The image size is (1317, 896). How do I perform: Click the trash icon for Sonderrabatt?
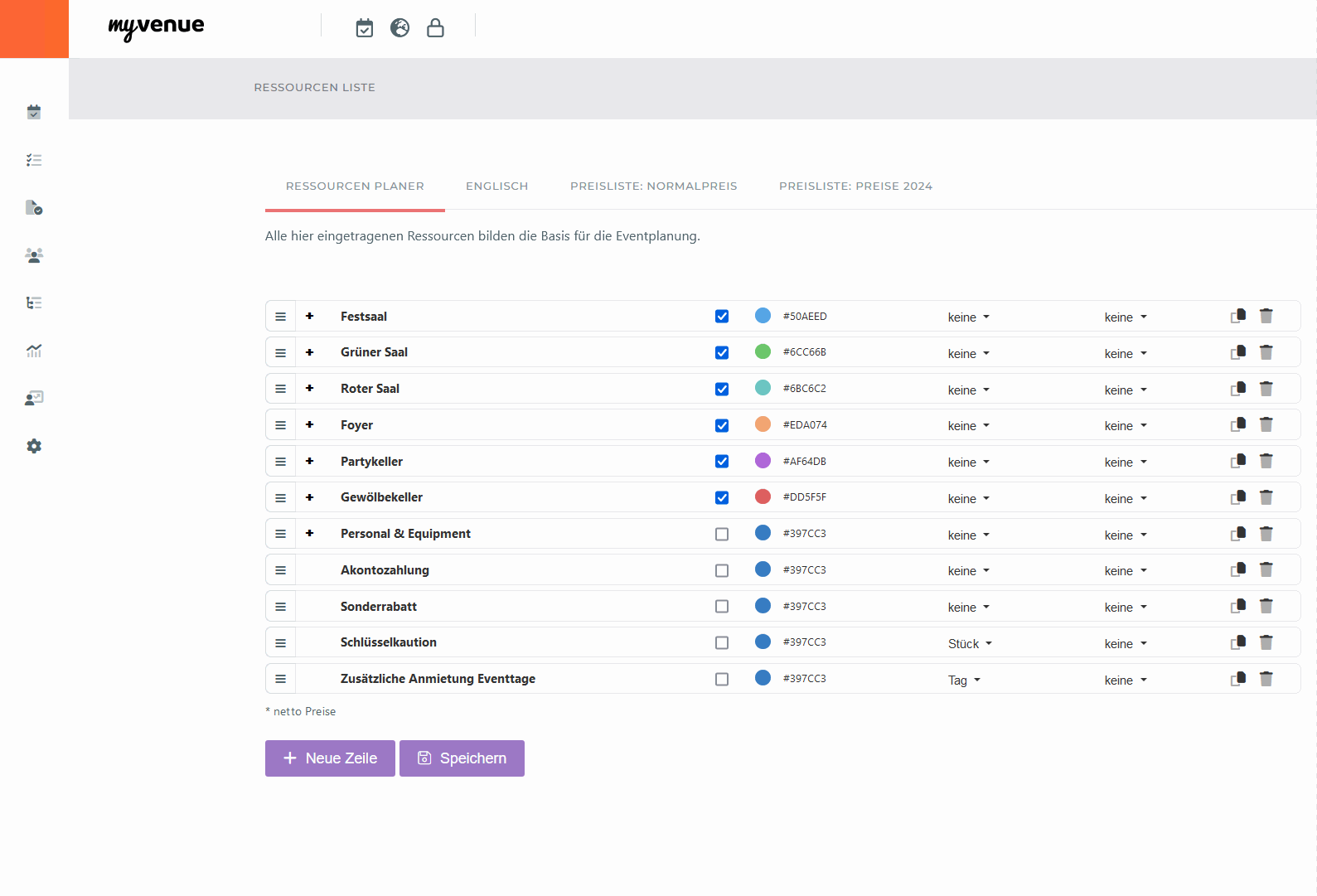(x=1266, y=606)
